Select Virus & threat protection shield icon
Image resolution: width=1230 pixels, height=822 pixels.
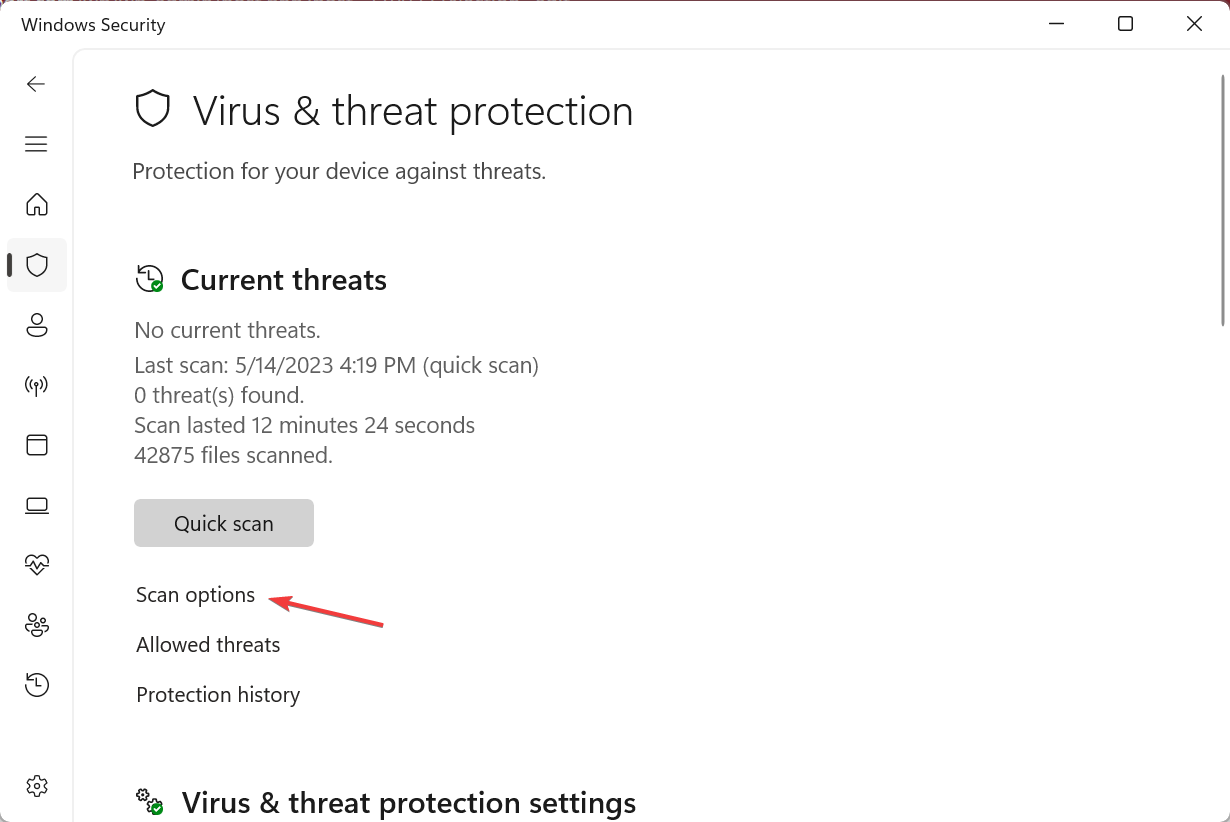(37, 265)
